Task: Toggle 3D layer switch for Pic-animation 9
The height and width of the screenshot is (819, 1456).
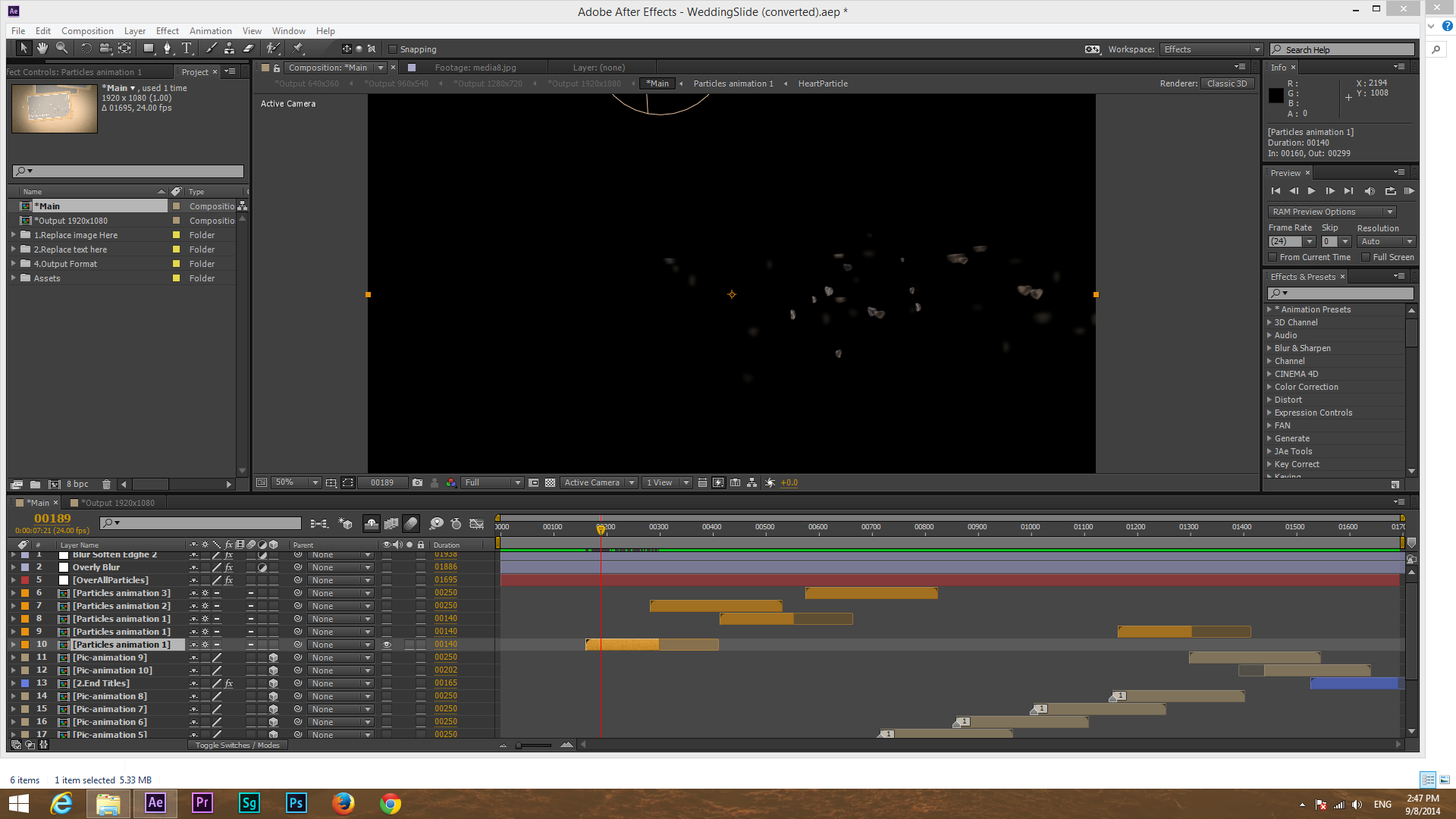Action: pos(274,657)
